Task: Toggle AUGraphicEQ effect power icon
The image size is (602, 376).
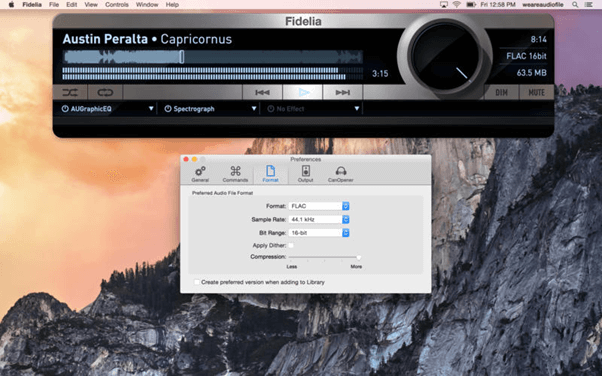Action: (65, 109)
